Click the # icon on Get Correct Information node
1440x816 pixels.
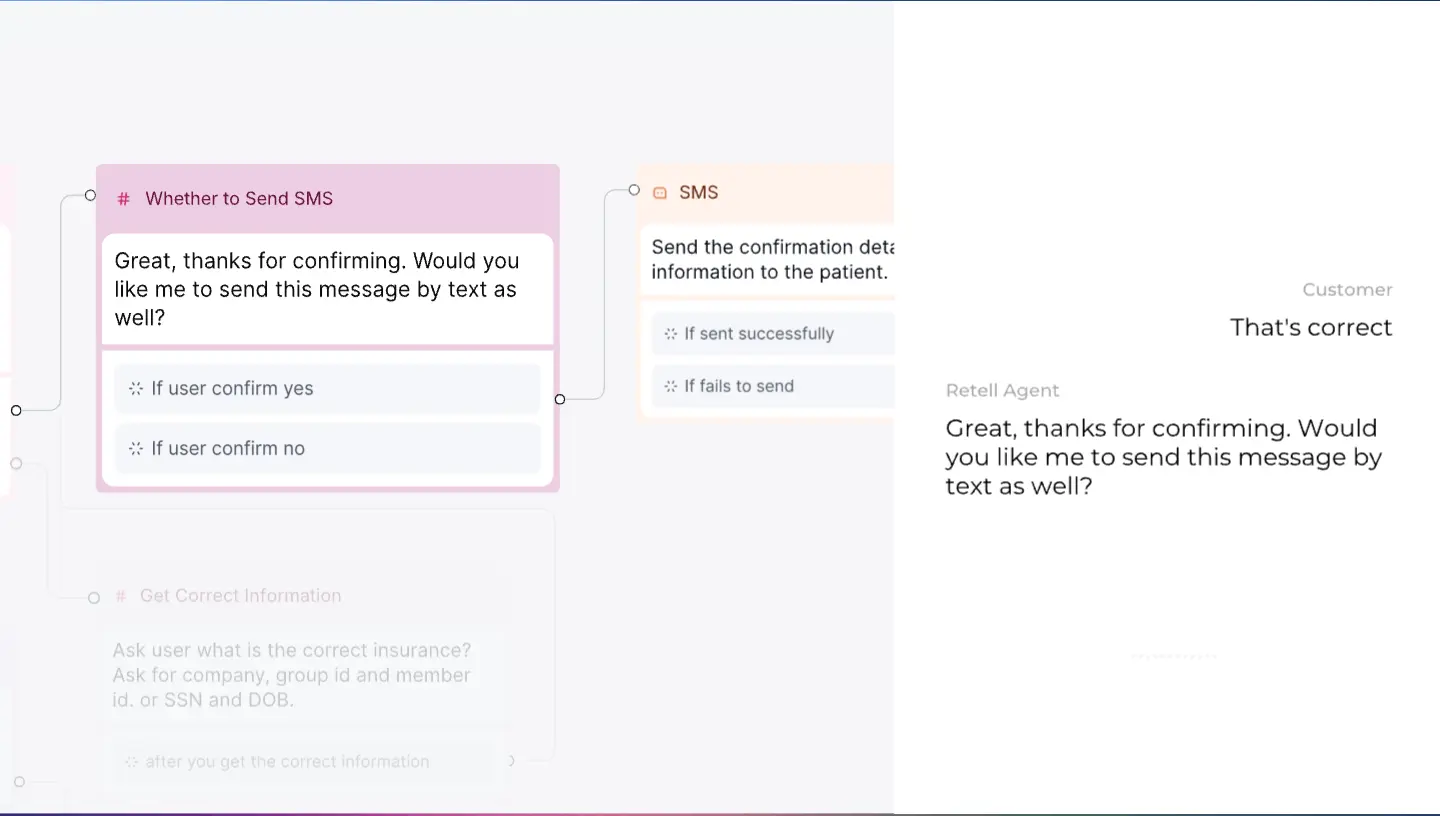coord(119,595)
